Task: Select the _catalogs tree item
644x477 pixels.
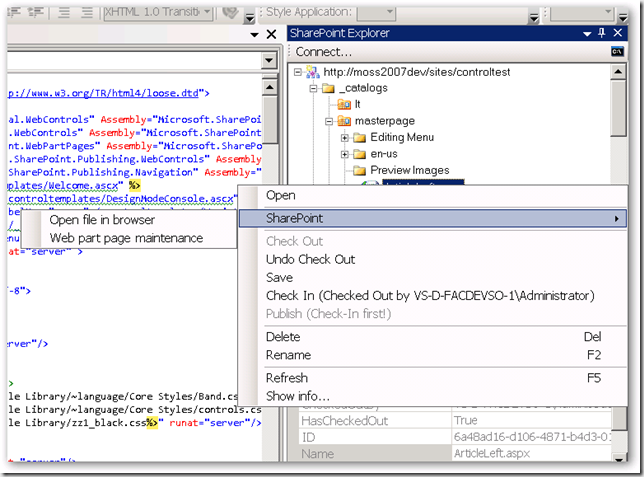Action: (363, 88)
